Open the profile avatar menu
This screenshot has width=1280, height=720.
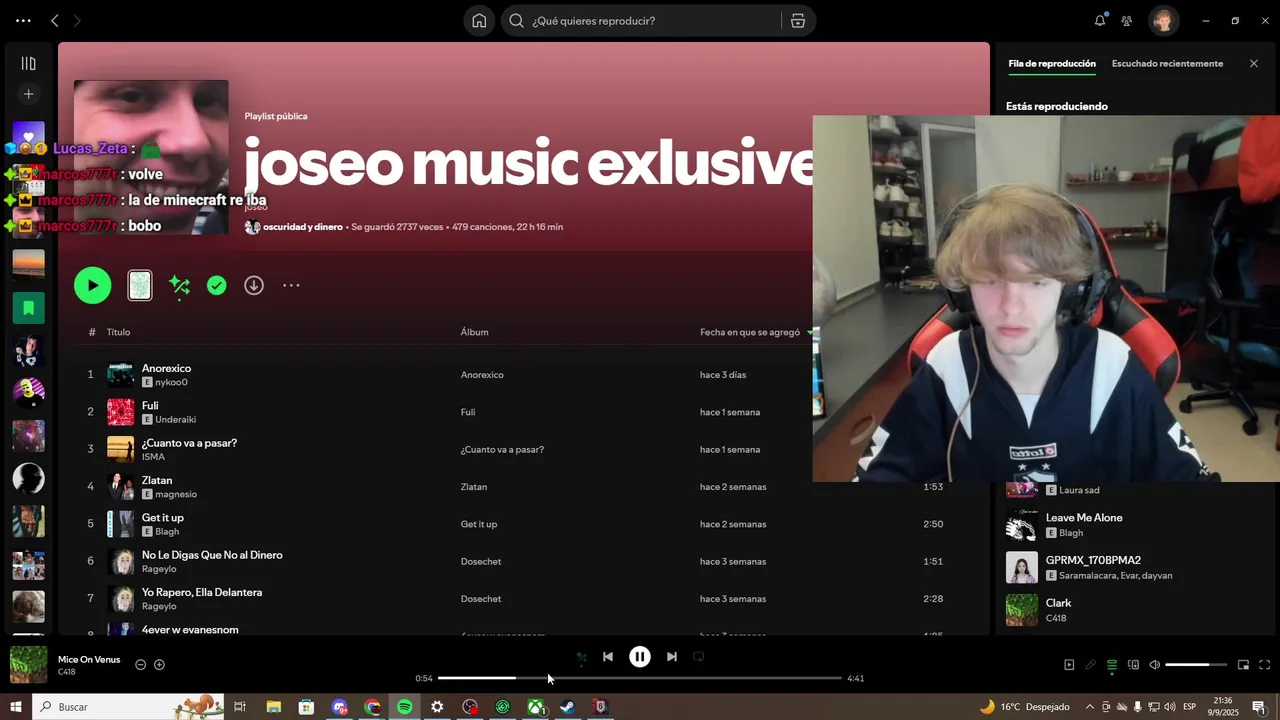[x=1163, y=20]
